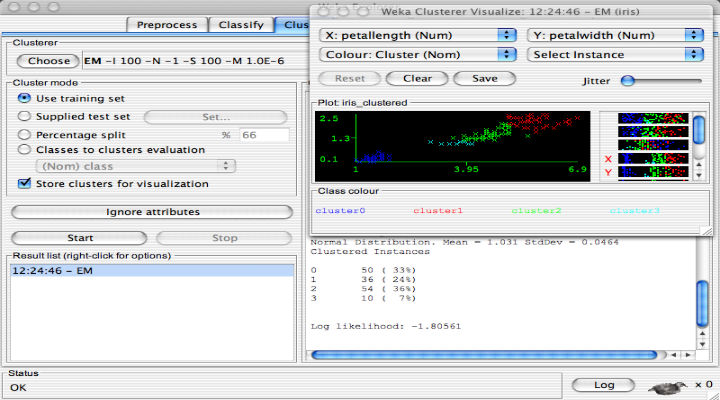Click the Clear button in visualizer
The image size is (720, 400).
click(x=417, y=79)
